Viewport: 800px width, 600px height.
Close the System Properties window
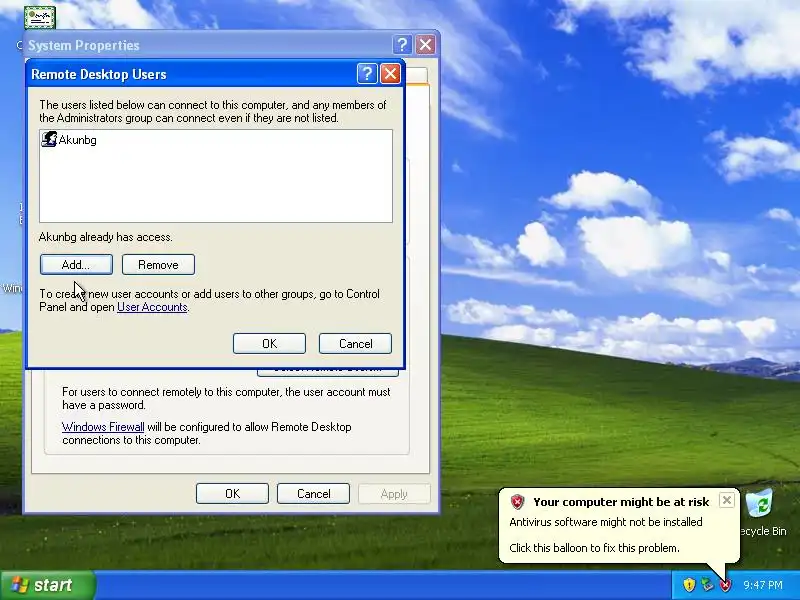tap(425, 45)
